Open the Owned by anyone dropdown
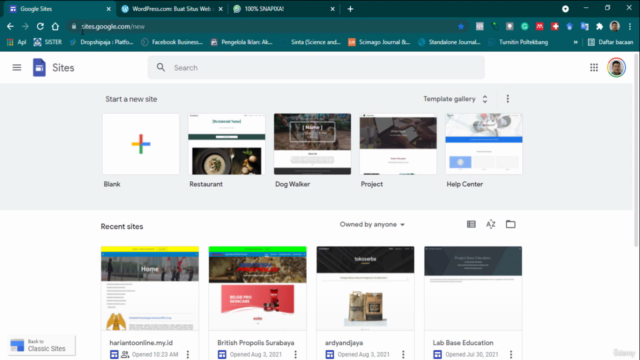640x360 pixels. pos(372,224)
